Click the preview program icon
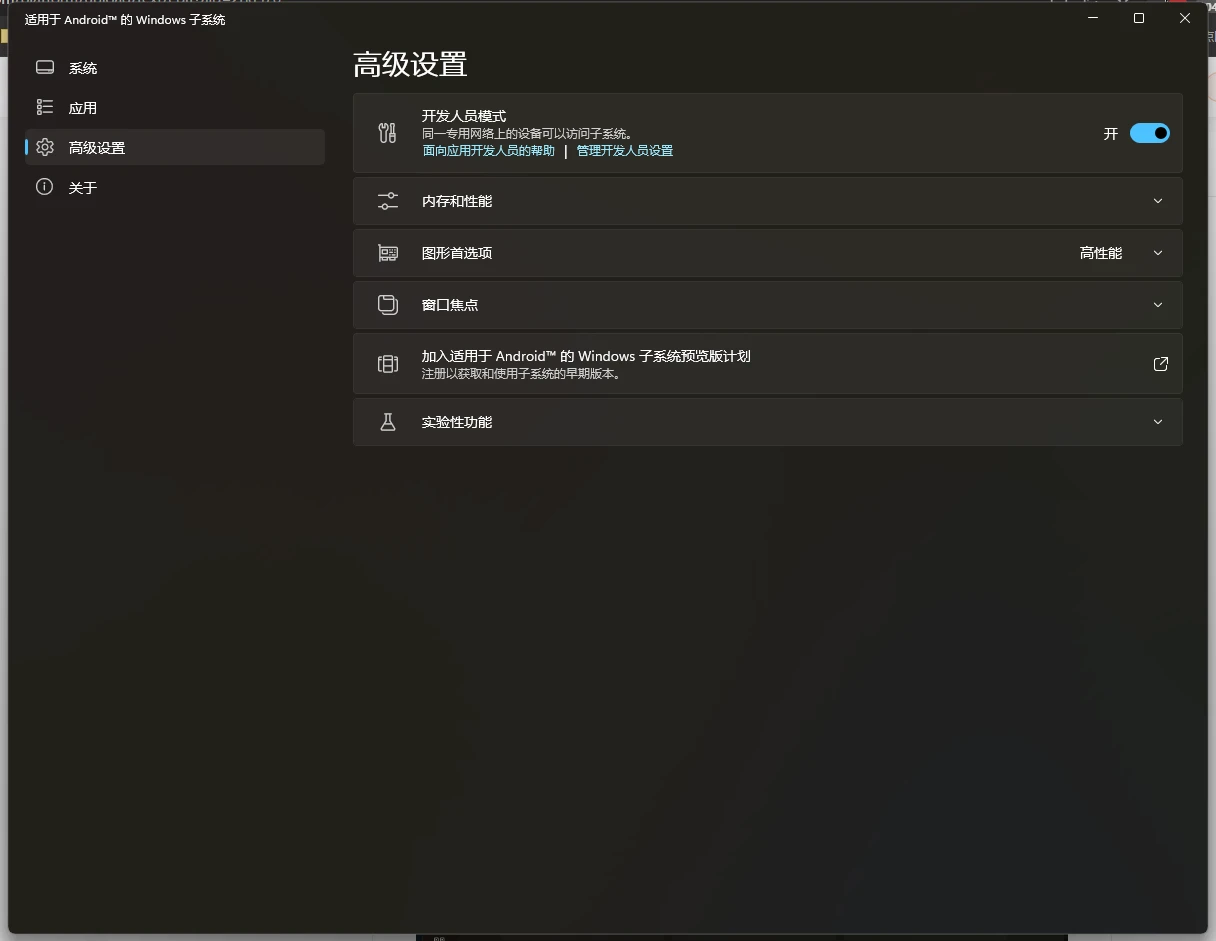This screenshot has width=1216, height=941. [388, 364]
